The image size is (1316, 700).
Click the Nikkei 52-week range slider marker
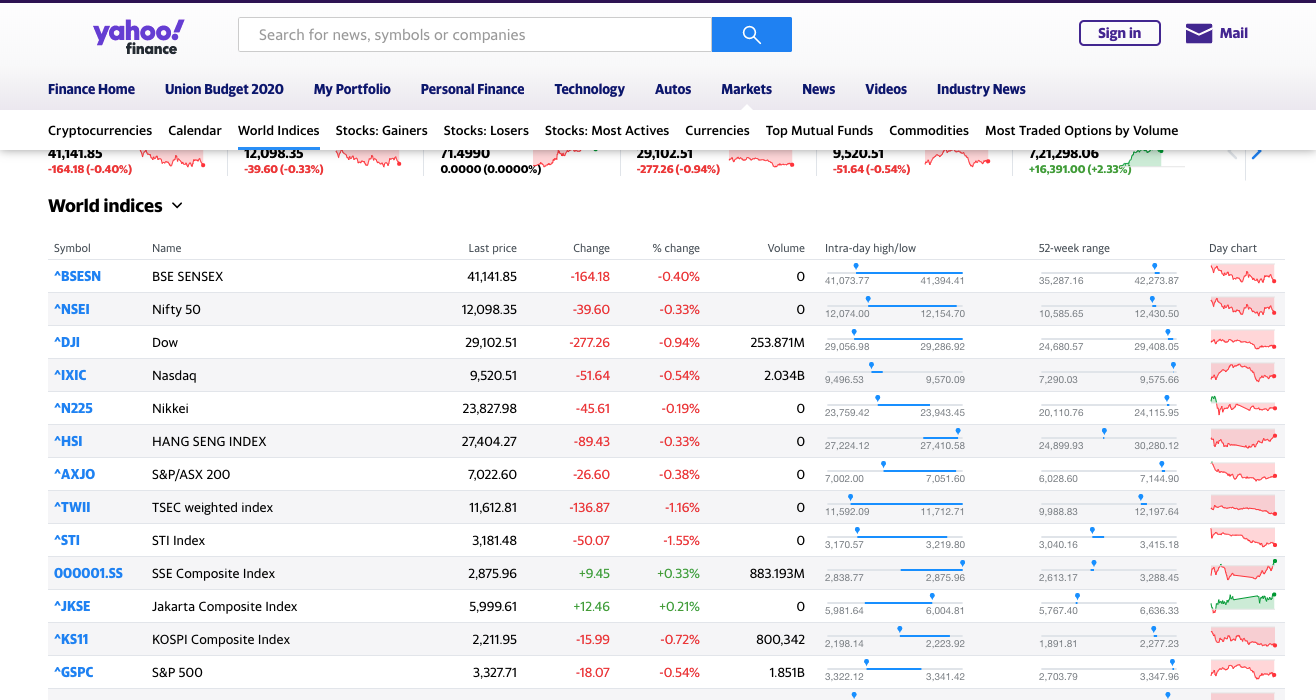pos(1168,400)
